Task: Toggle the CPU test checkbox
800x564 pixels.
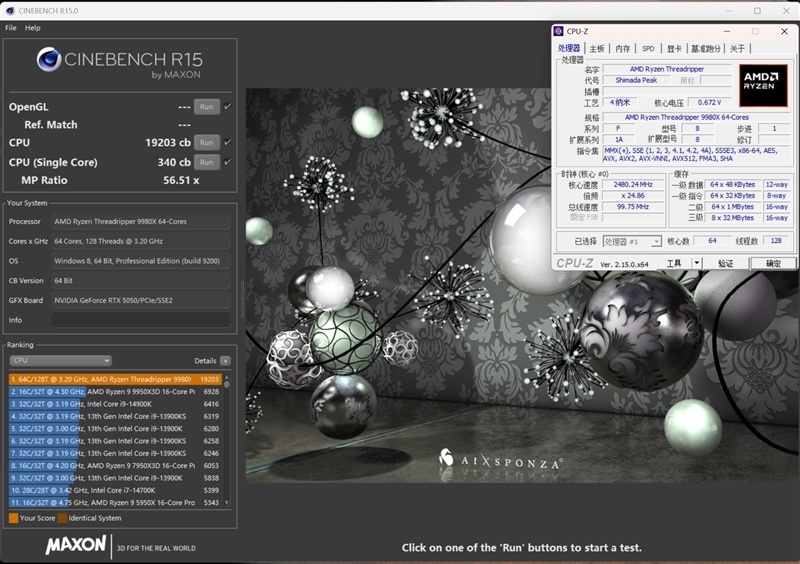Action: pyautogui.click(x=227, y=143)
